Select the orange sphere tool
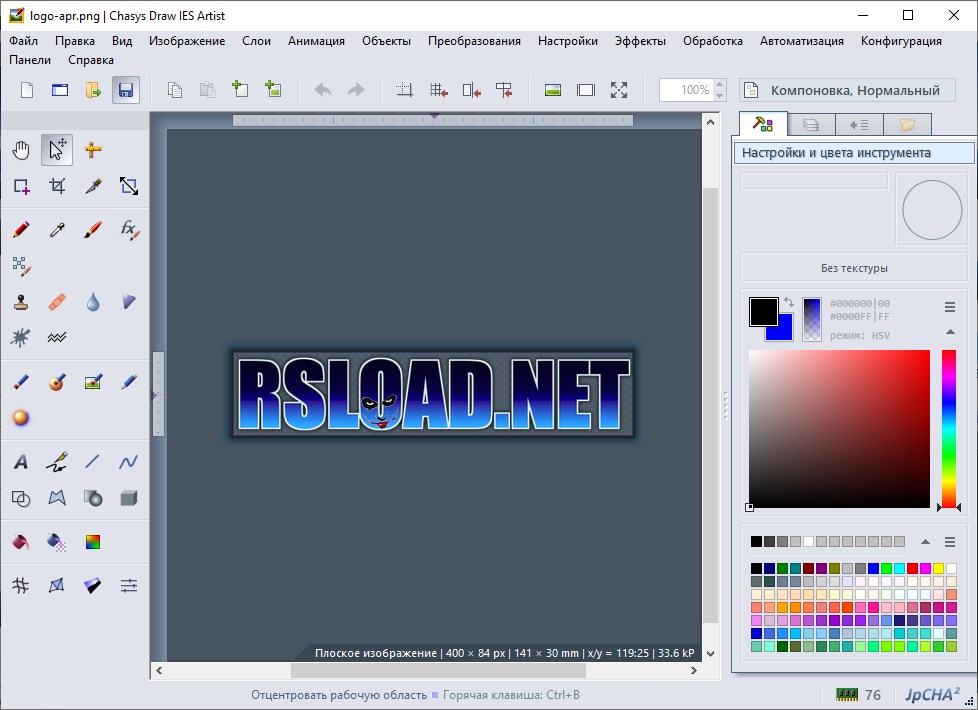The image size is (978, 710). [x=21, y=417]
